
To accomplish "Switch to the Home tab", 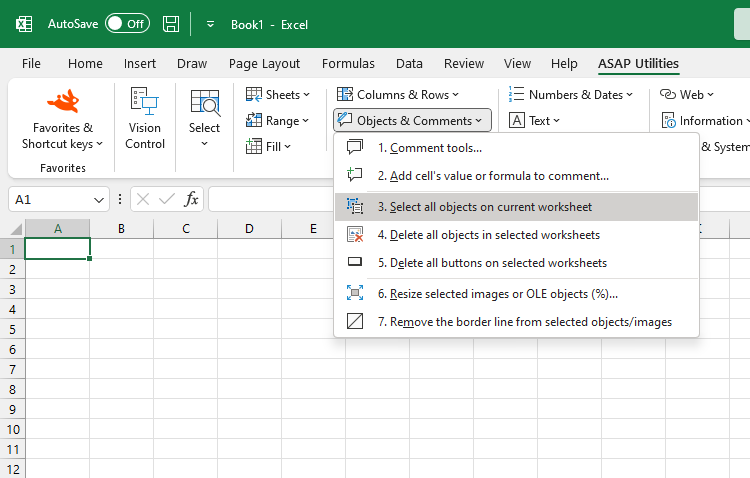I will (85, 64).
